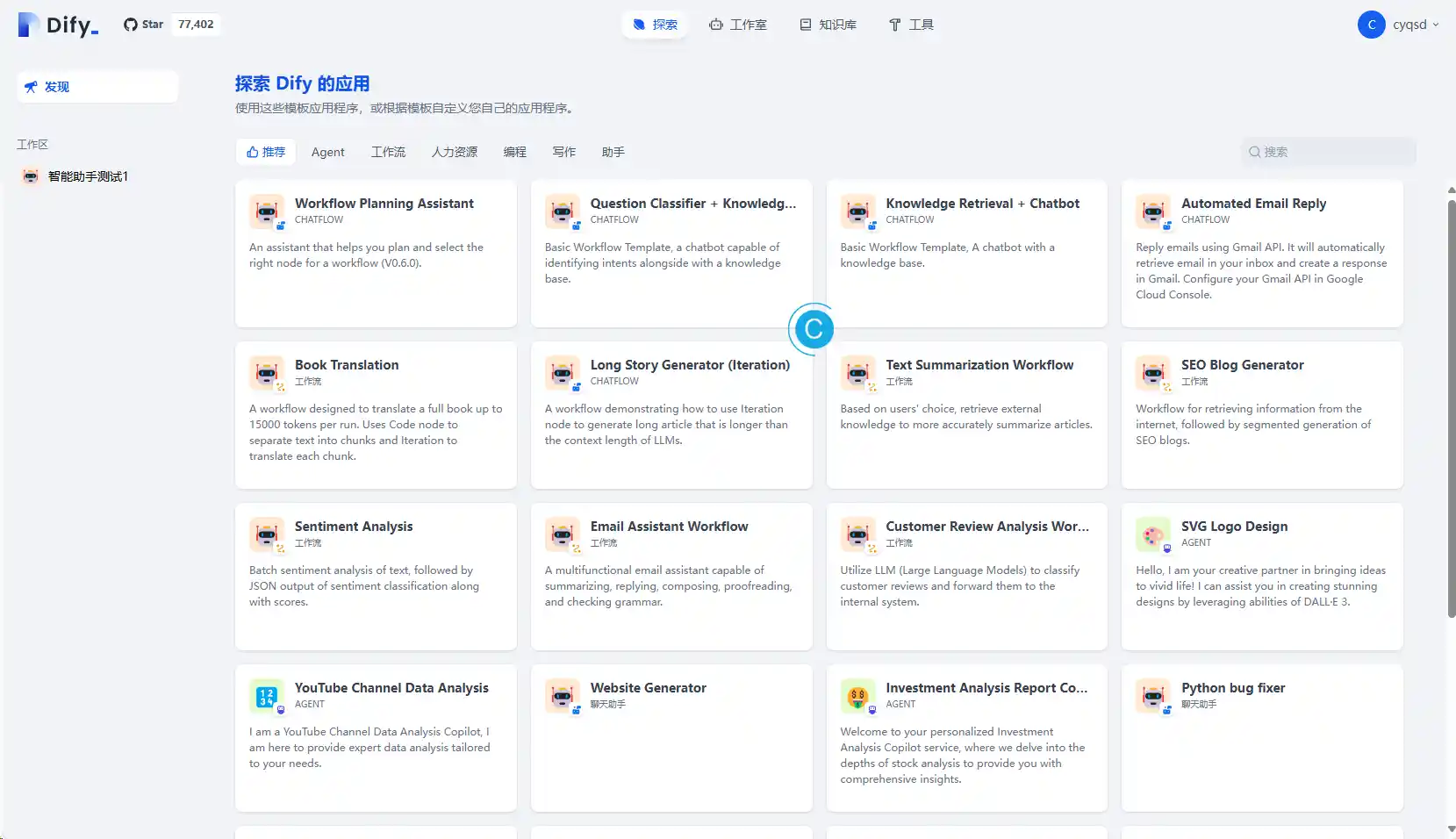Select the 工作流 category filter

388,152
